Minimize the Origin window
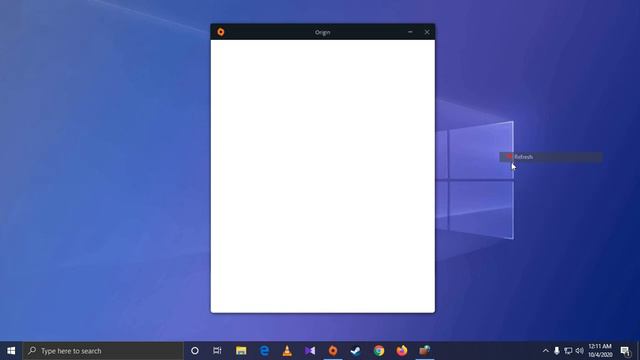Viewport: 640px width, 360px height. [410, 32]
